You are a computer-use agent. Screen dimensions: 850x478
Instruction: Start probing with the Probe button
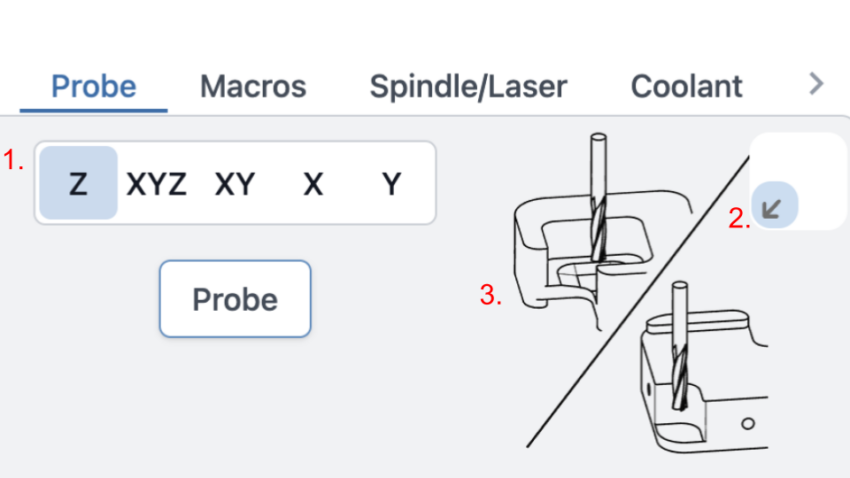point(235,299)
